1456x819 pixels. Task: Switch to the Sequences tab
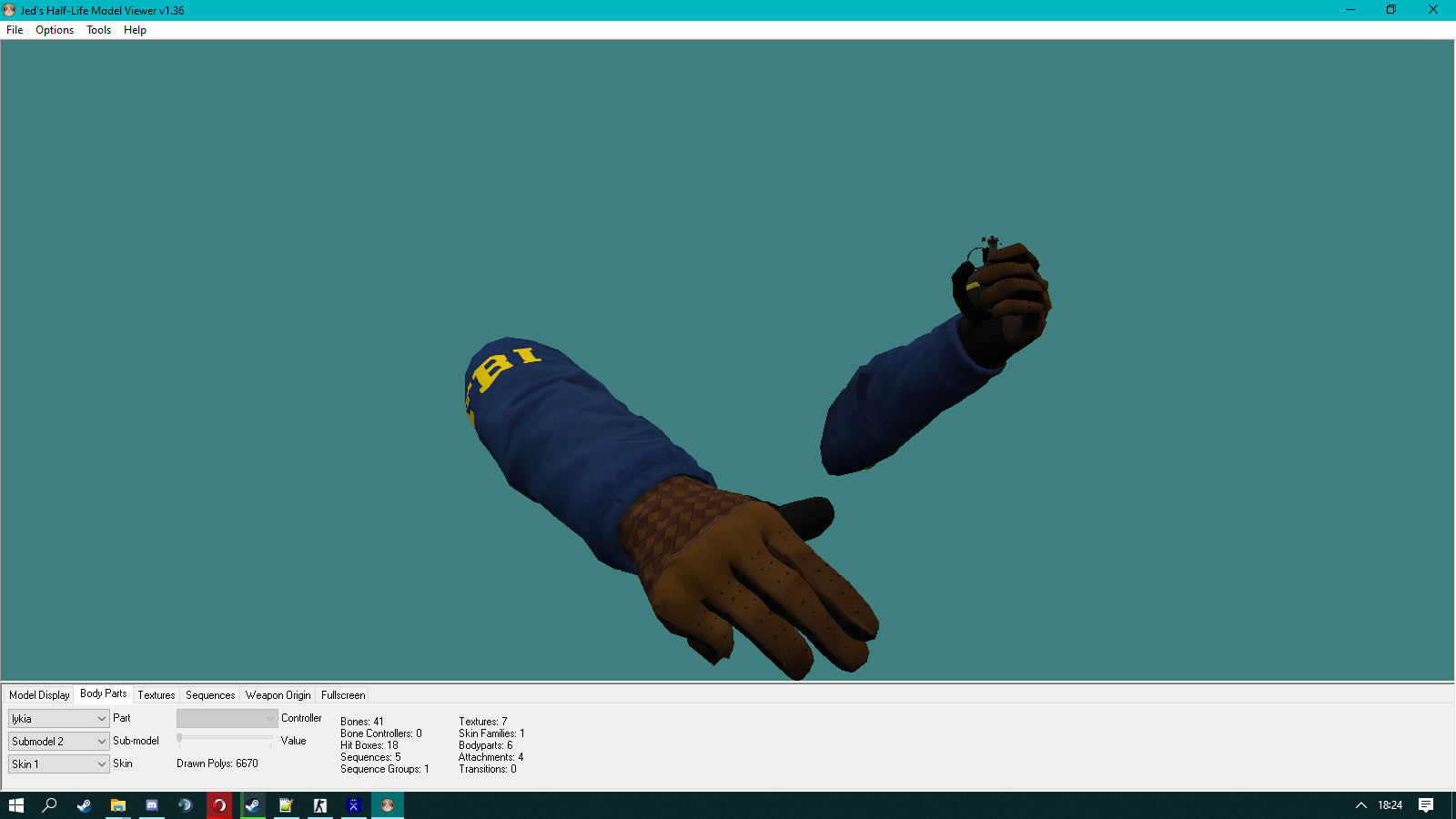click(210, 695)
